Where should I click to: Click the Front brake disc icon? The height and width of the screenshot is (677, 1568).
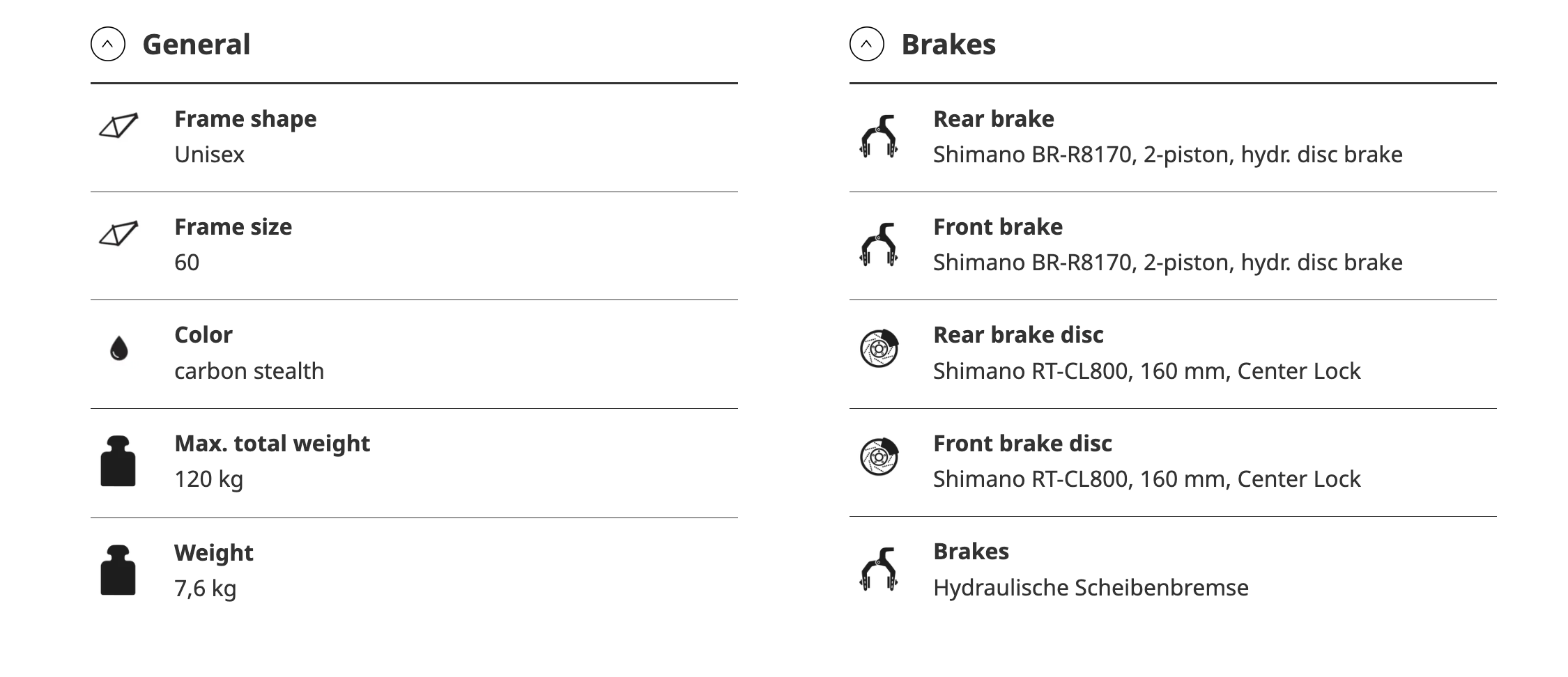tap(879, 457)
